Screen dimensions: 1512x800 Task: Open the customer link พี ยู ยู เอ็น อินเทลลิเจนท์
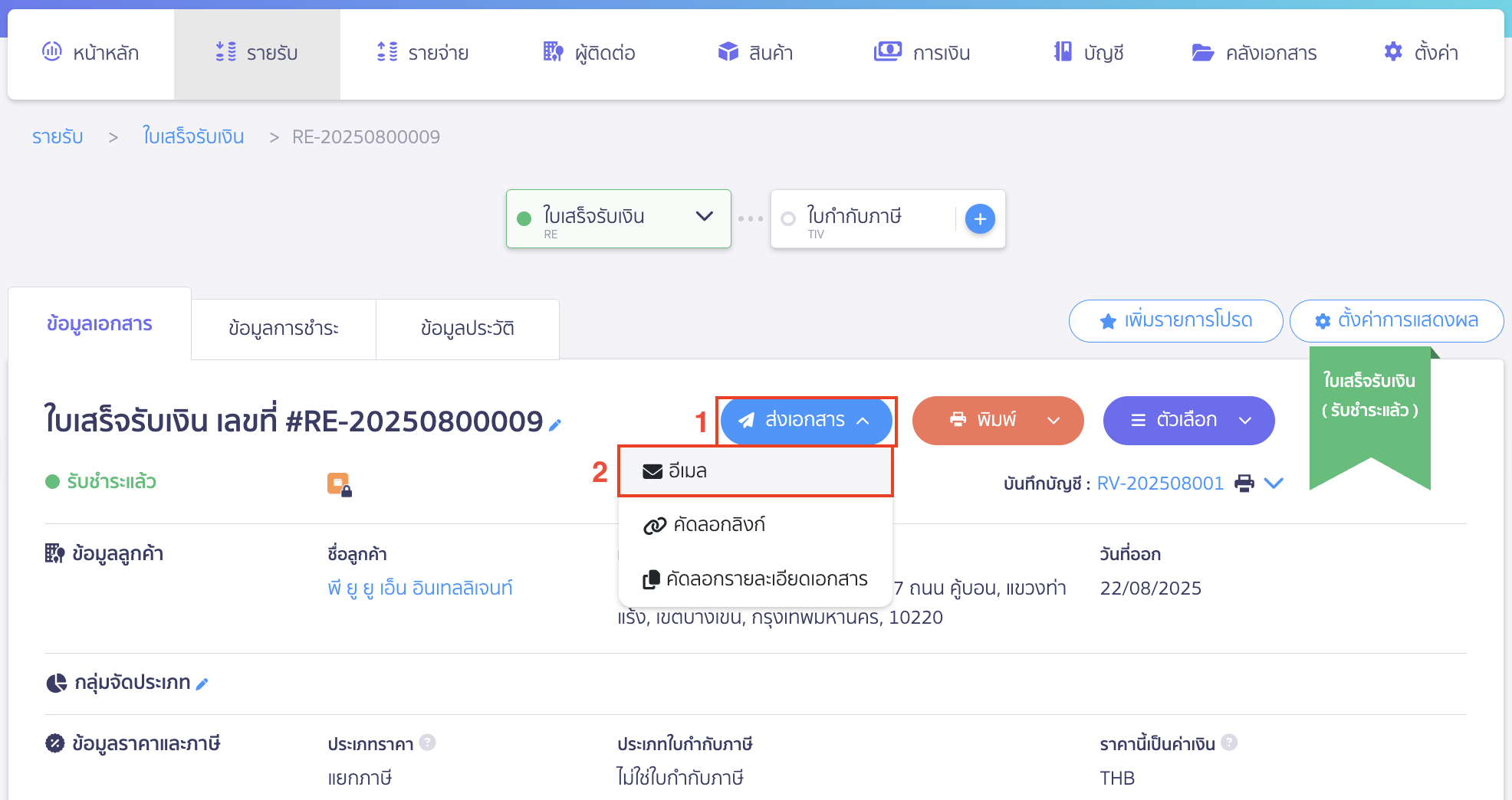coord(420,587)
